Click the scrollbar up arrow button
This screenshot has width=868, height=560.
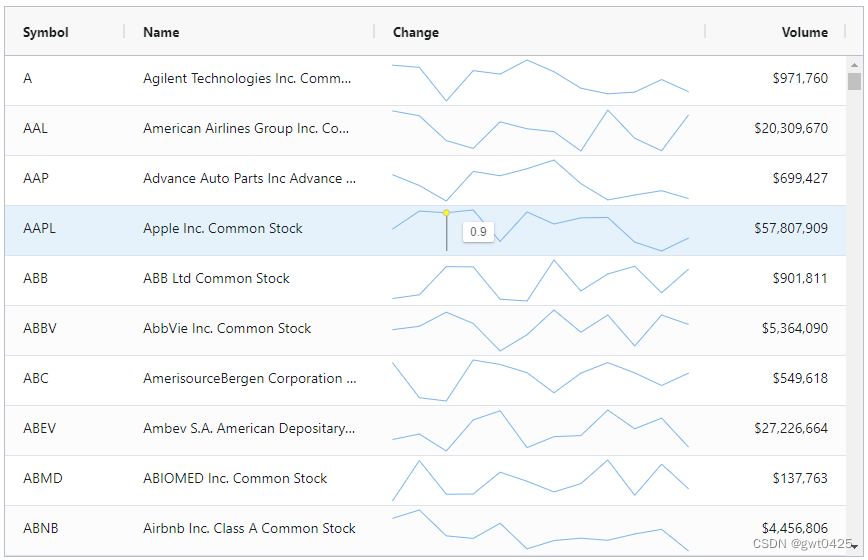[854, 64]
